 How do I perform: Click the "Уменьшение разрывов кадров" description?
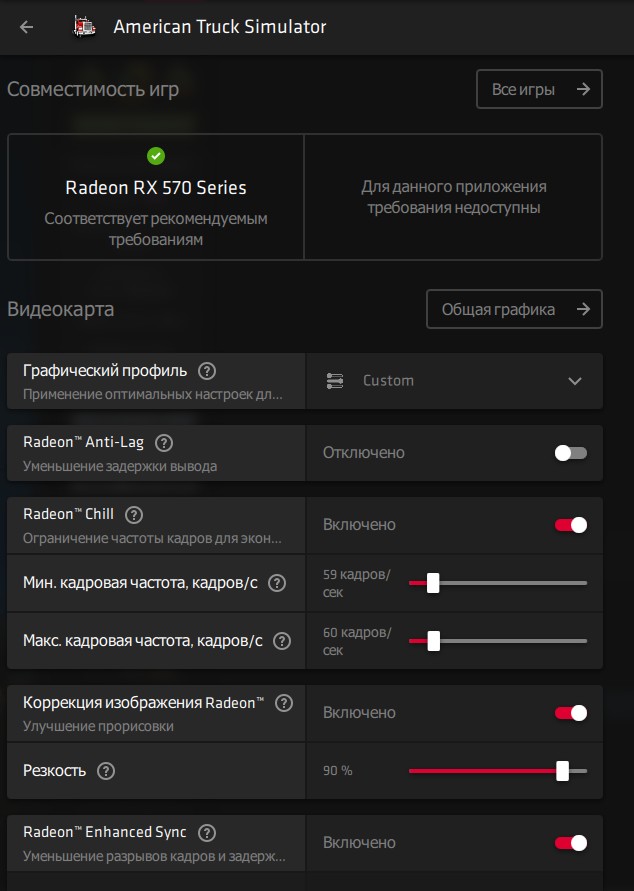tap(154, 857)
